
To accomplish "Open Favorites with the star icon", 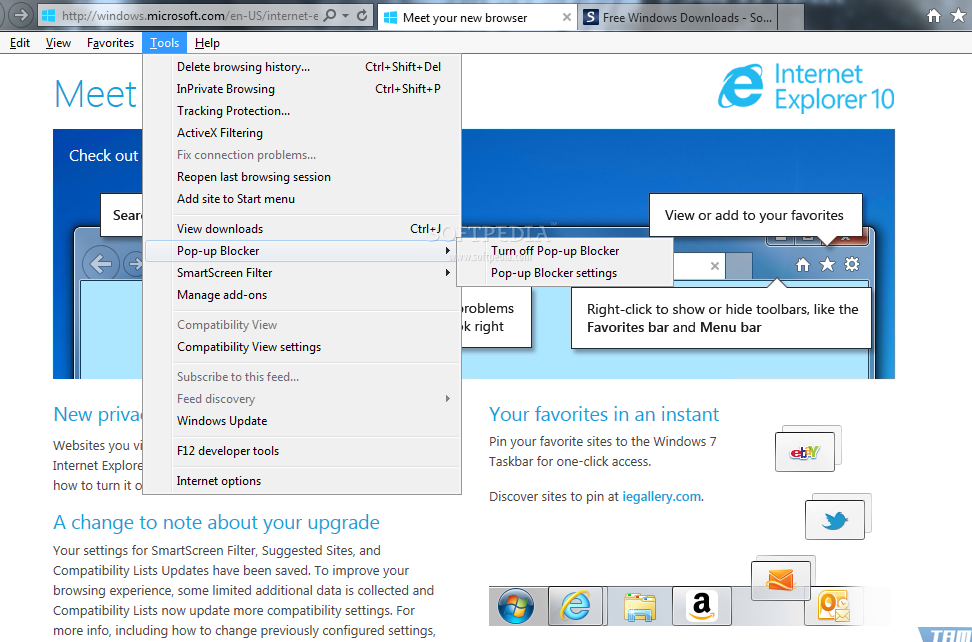I will tap(958, 16).
